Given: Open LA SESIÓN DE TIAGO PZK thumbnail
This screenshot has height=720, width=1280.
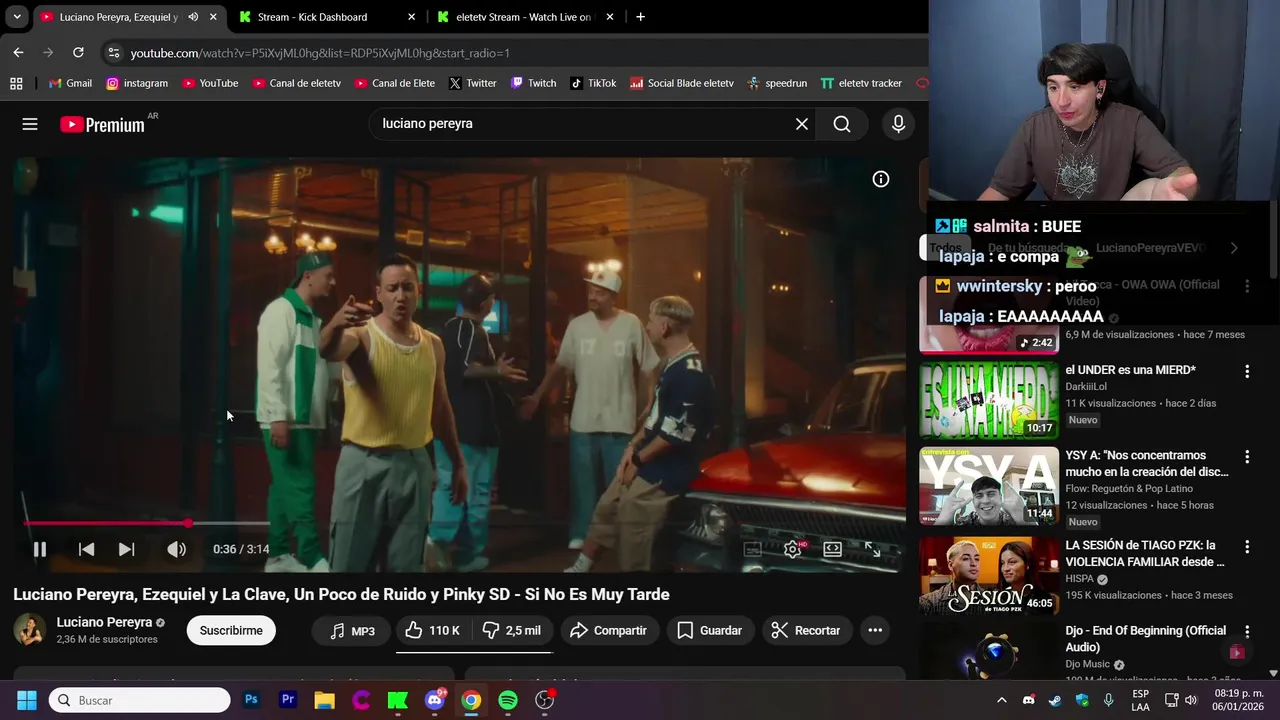Looking at the screenshot, I should 989,575.
